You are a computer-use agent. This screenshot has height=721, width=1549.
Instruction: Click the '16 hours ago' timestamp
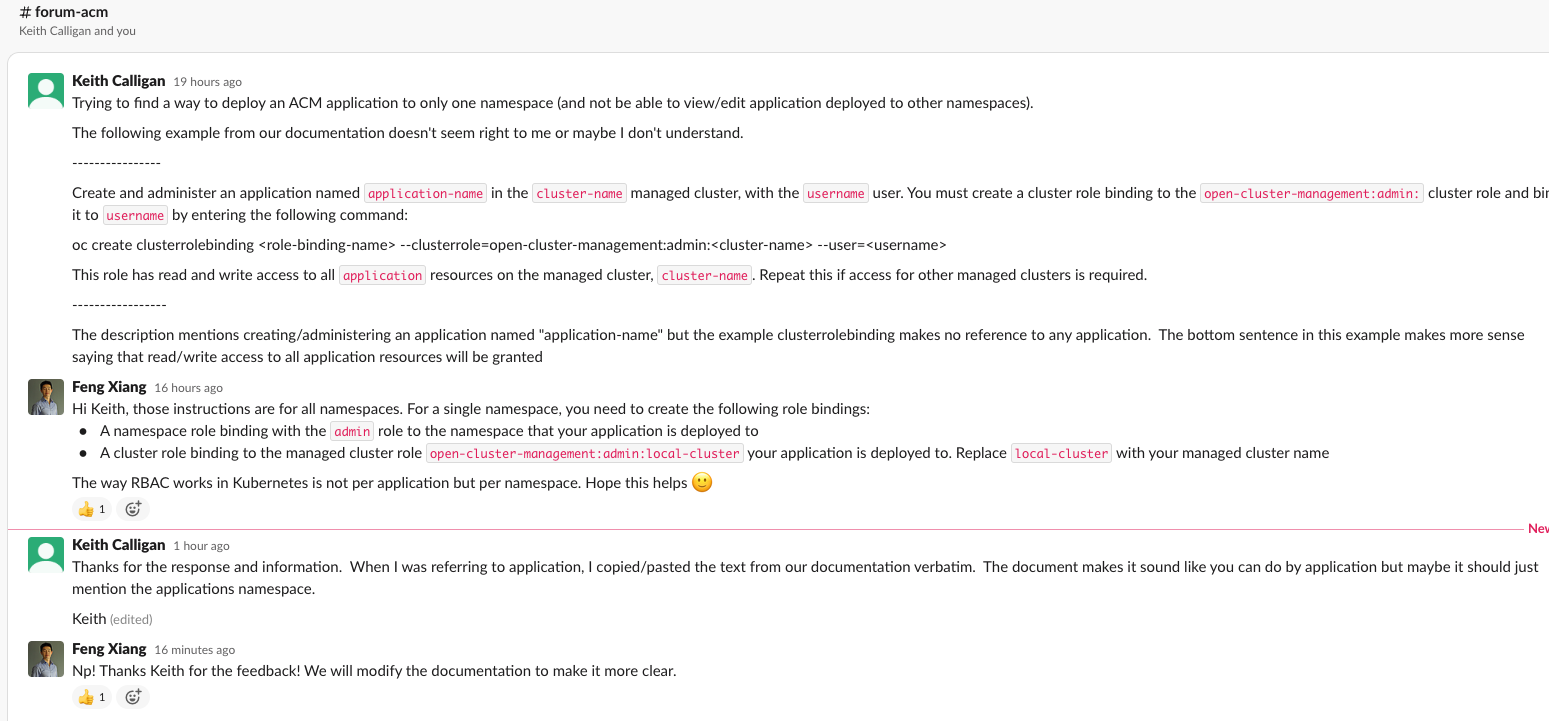pos(188,388)
